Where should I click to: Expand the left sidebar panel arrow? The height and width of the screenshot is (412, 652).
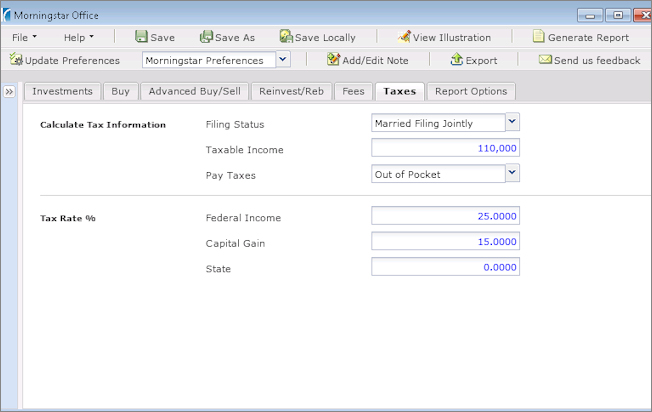click(9, 91)
